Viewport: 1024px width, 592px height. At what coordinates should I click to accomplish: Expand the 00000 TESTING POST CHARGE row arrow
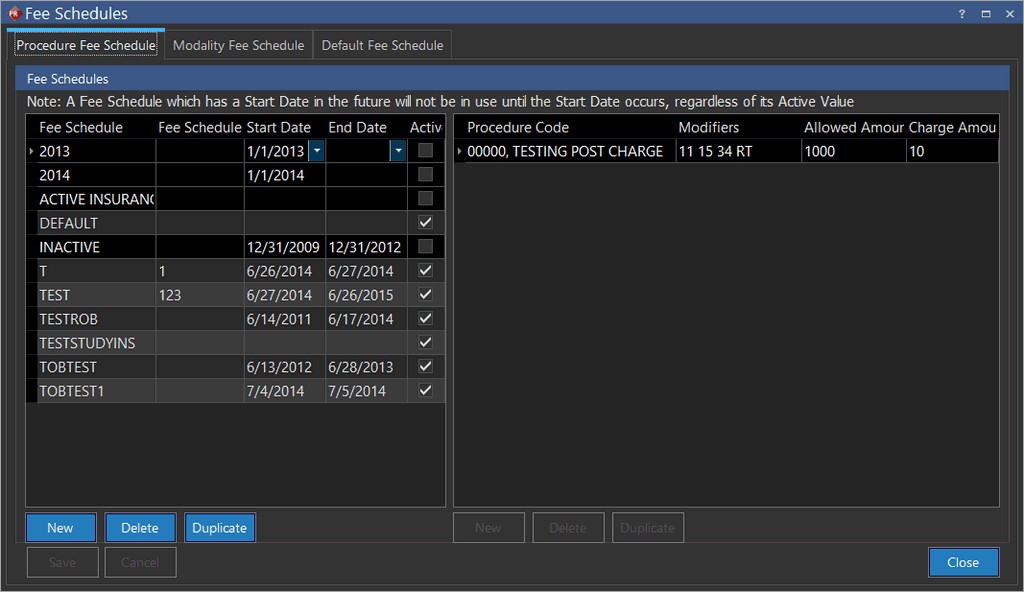460,151
